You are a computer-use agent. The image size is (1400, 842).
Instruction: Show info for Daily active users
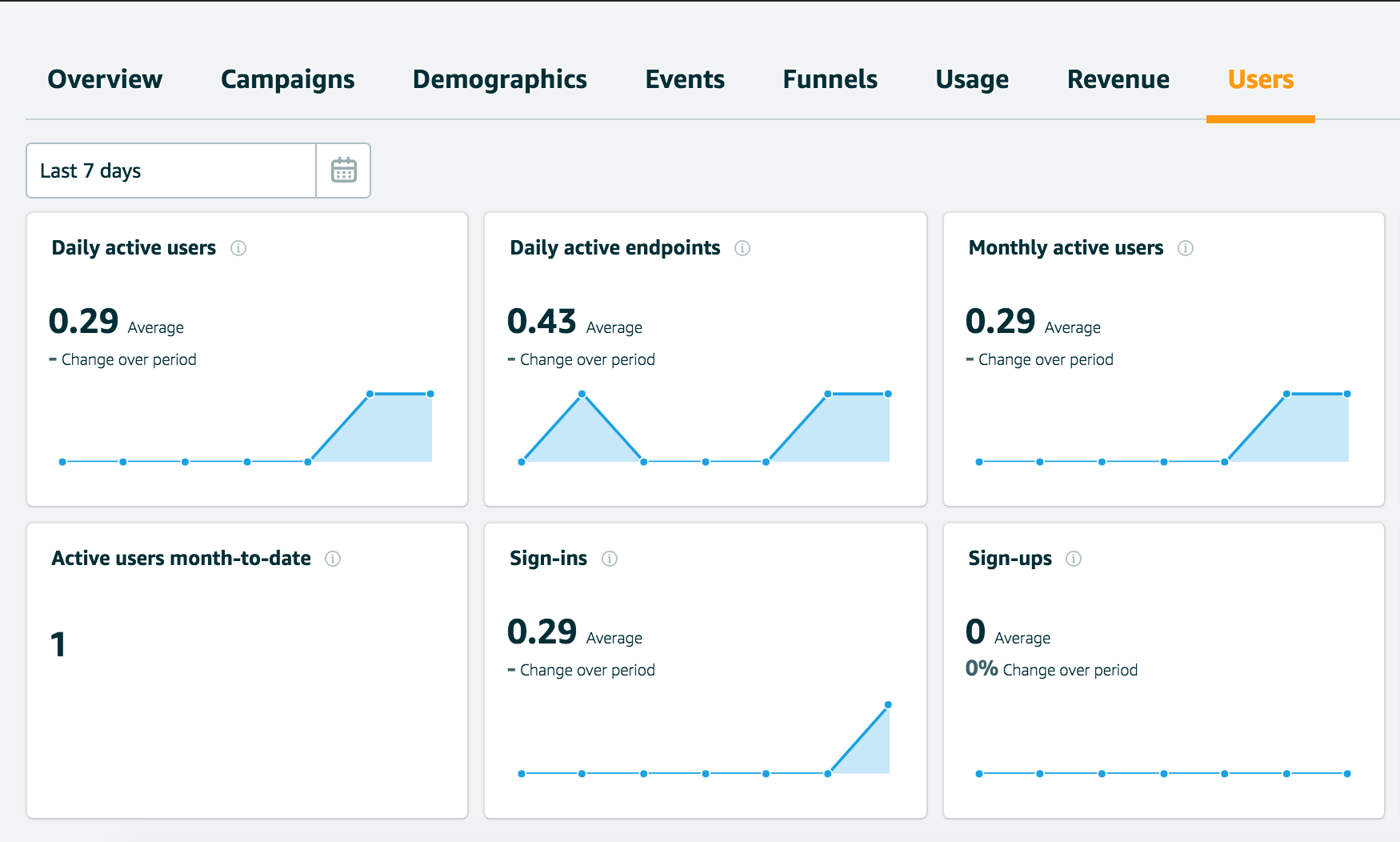coord(238,248)
